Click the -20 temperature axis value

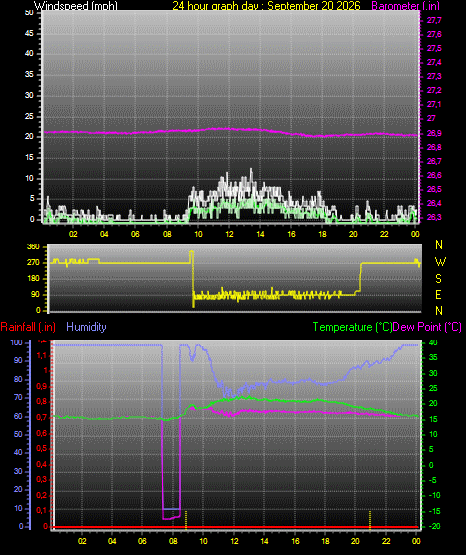(435, 526)
